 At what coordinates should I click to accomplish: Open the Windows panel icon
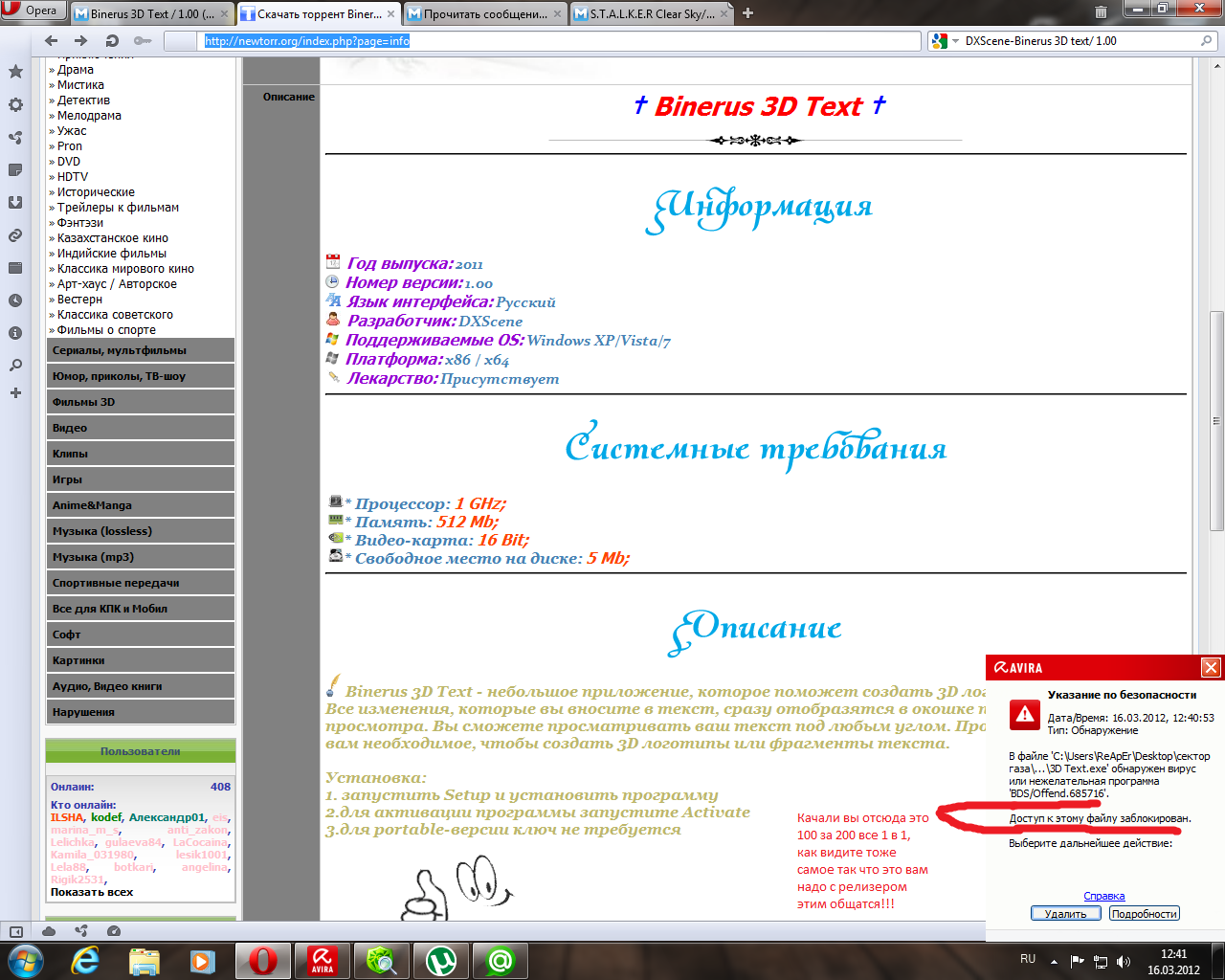point(15,268)
